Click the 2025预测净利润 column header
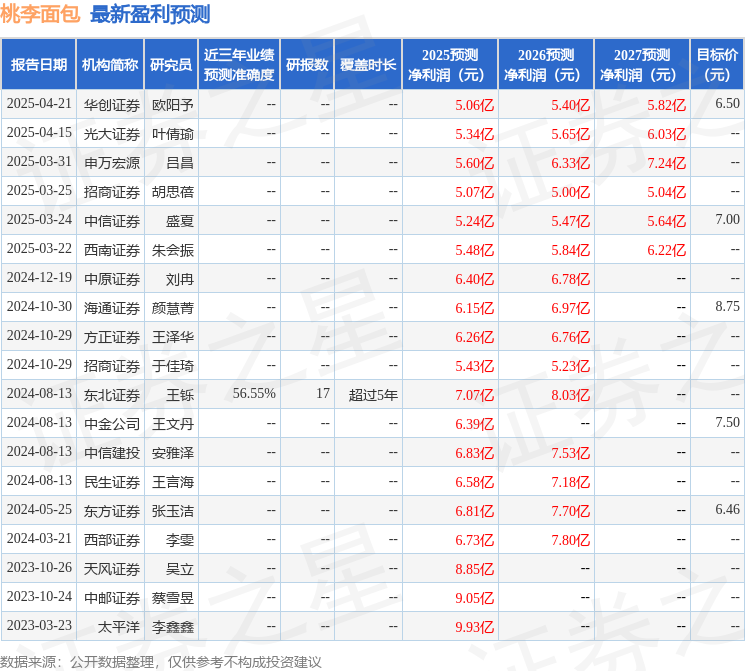Viewport: 745px width, 671px height. pyautogui.click(x=450, y=65)
